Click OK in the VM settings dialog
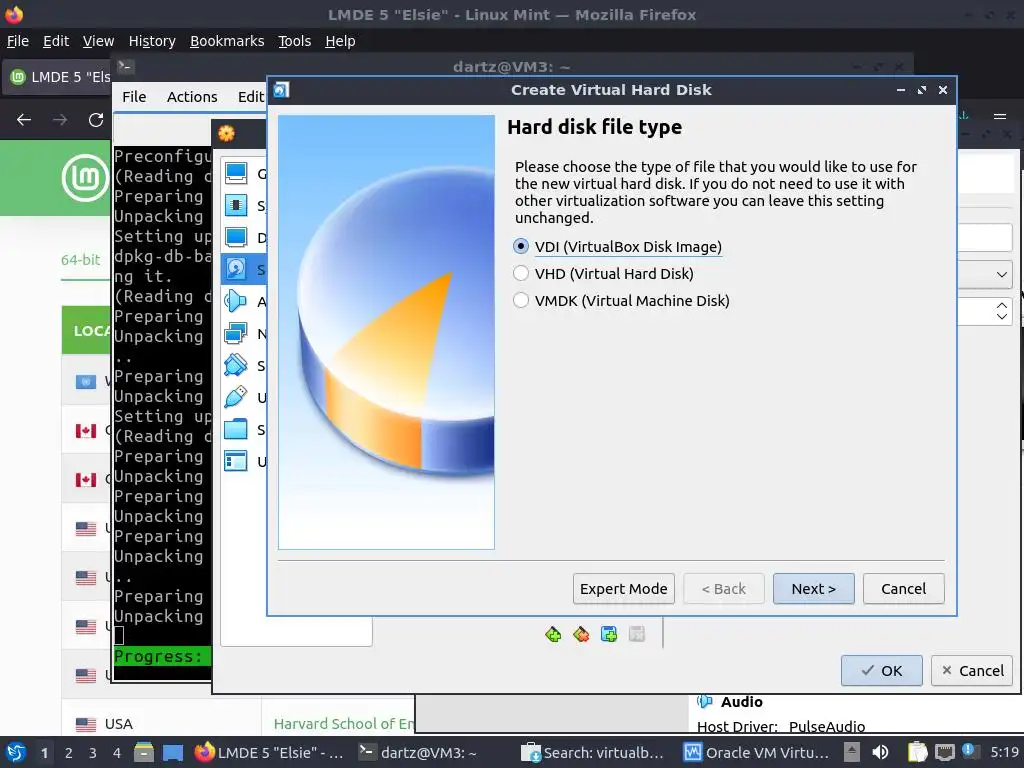The height and width of the screenshot is (768, 1024). 881,670
